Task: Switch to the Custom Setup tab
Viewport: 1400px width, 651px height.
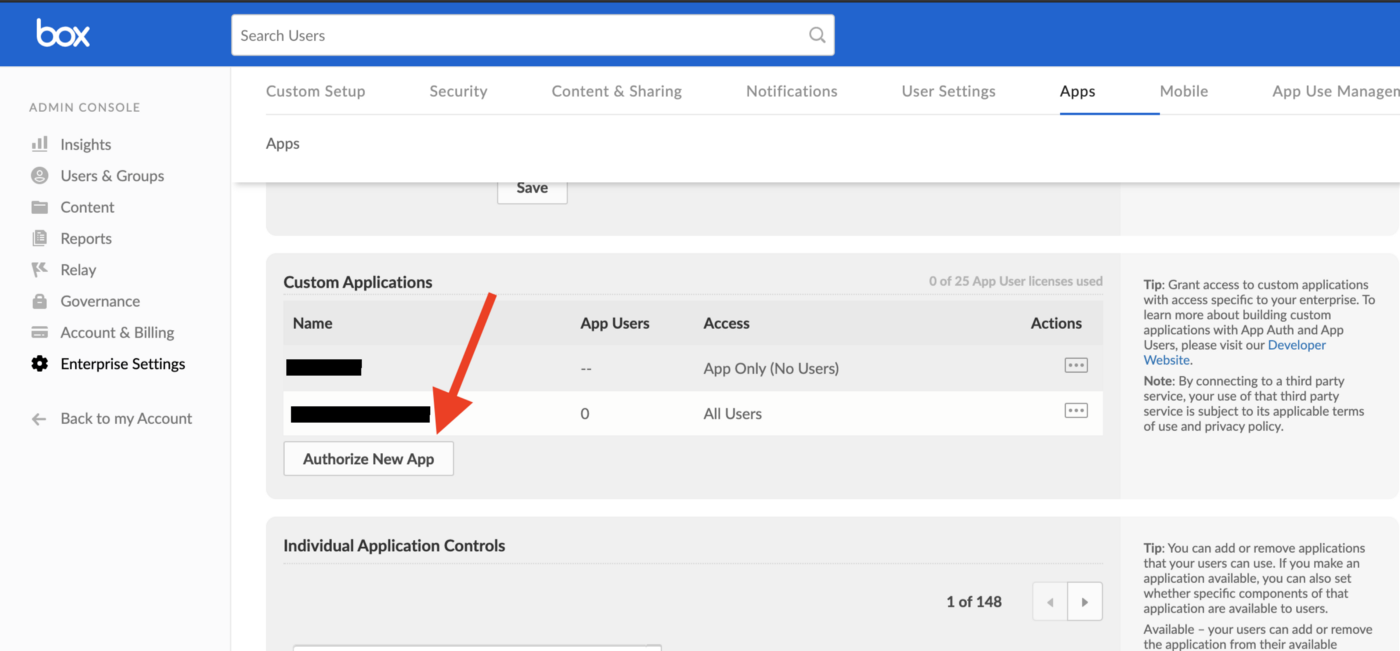Action: coord(316,91)
